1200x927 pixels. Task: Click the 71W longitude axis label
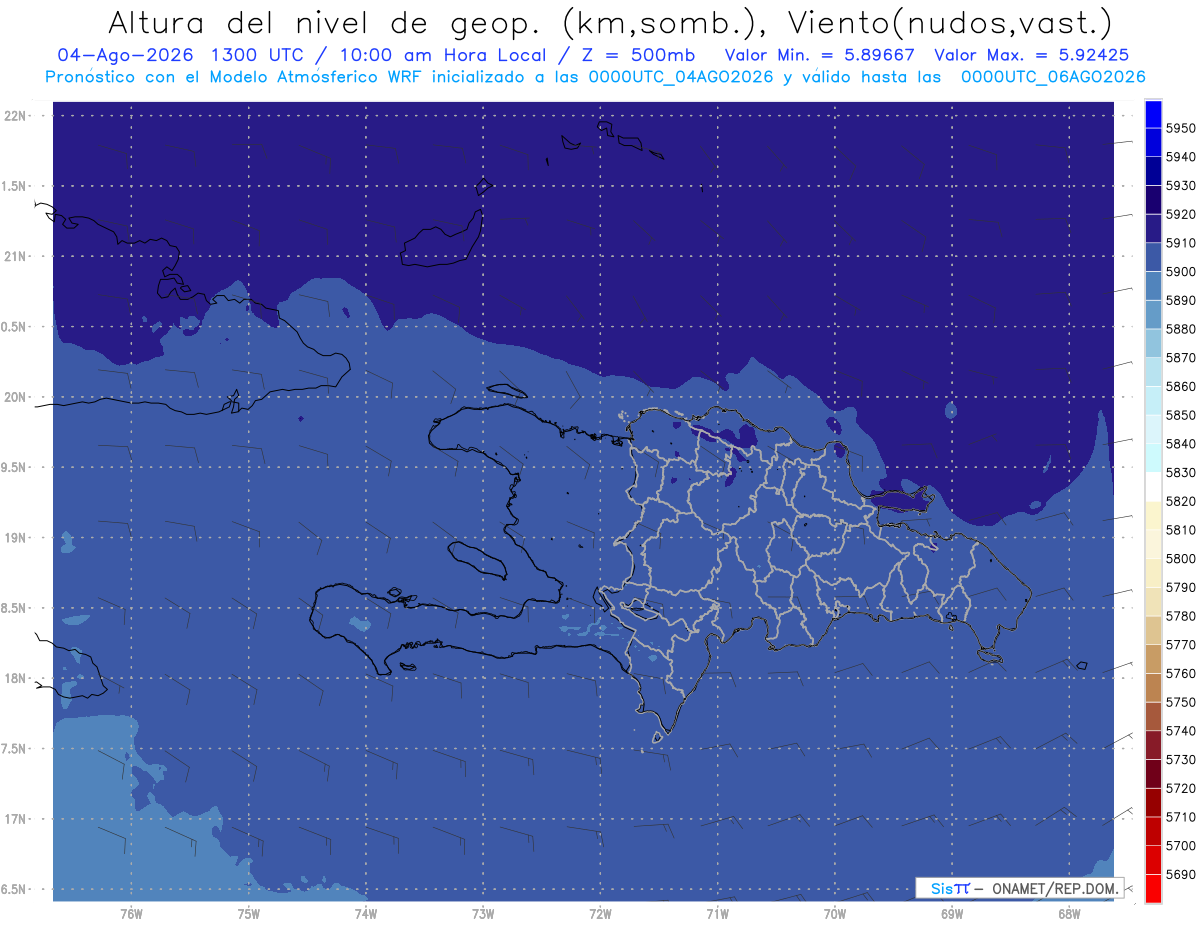coord(717,913)
